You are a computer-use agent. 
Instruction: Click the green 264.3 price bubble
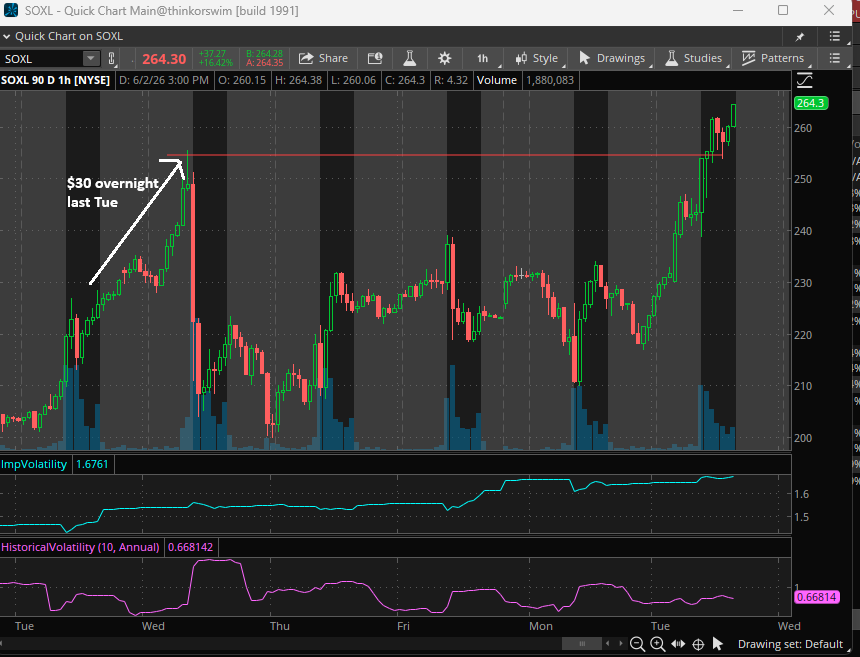tap(810, 103)
